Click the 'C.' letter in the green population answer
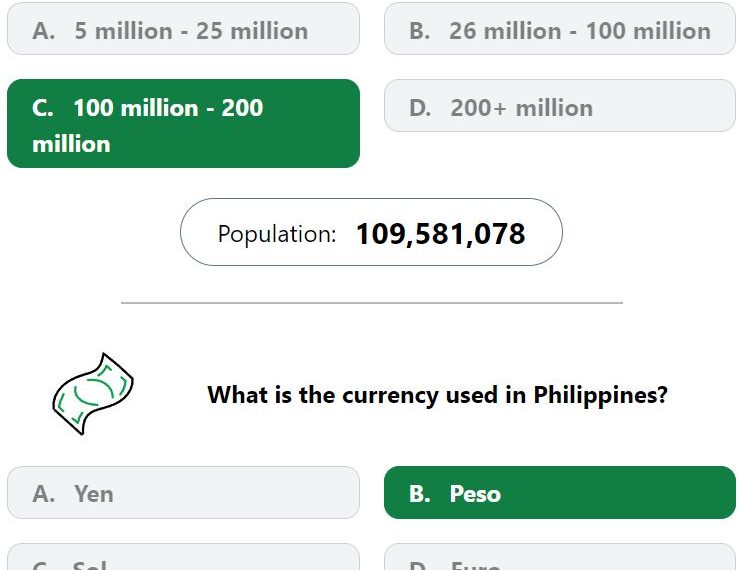 pyautogui.click(x=43, y=108)
